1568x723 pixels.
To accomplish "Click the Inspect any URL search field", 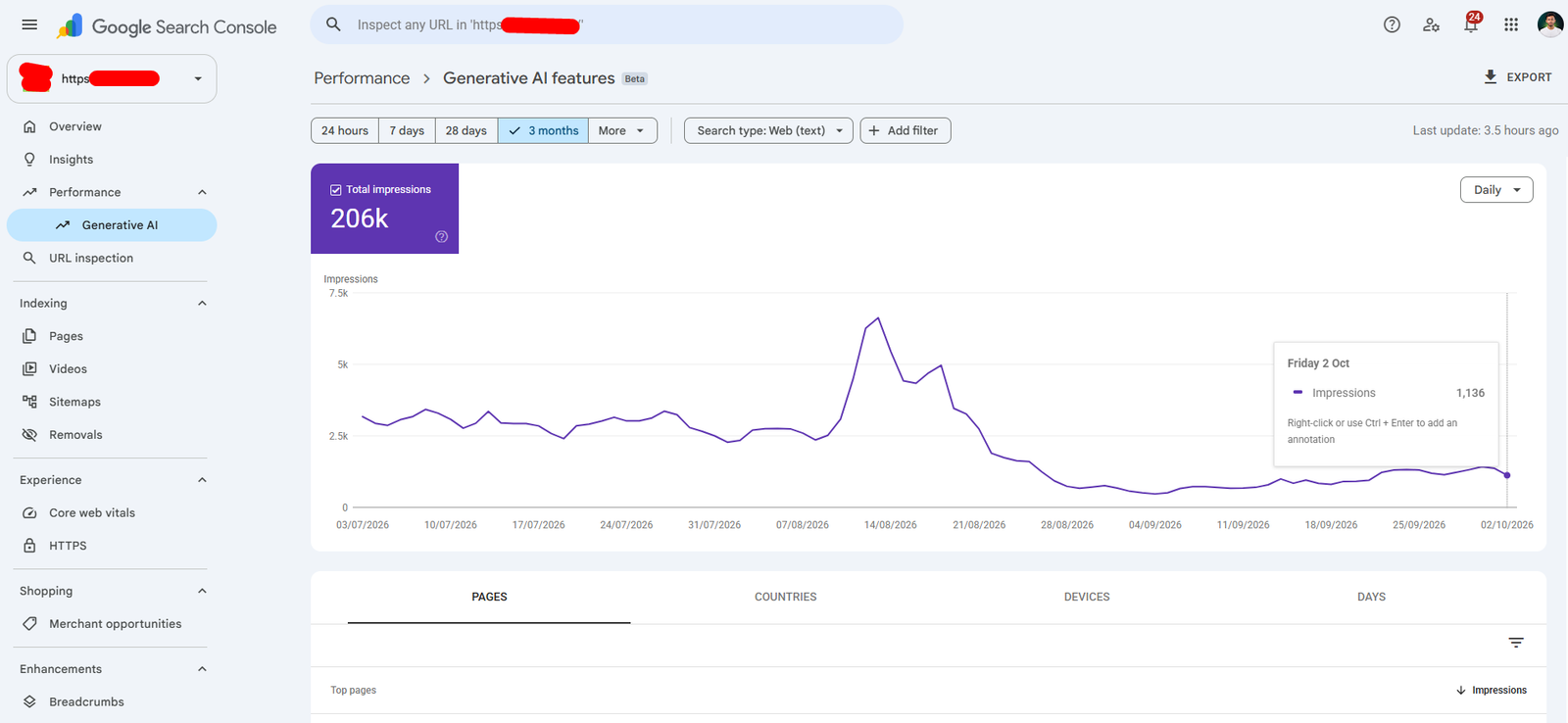I will click(607, 24).
